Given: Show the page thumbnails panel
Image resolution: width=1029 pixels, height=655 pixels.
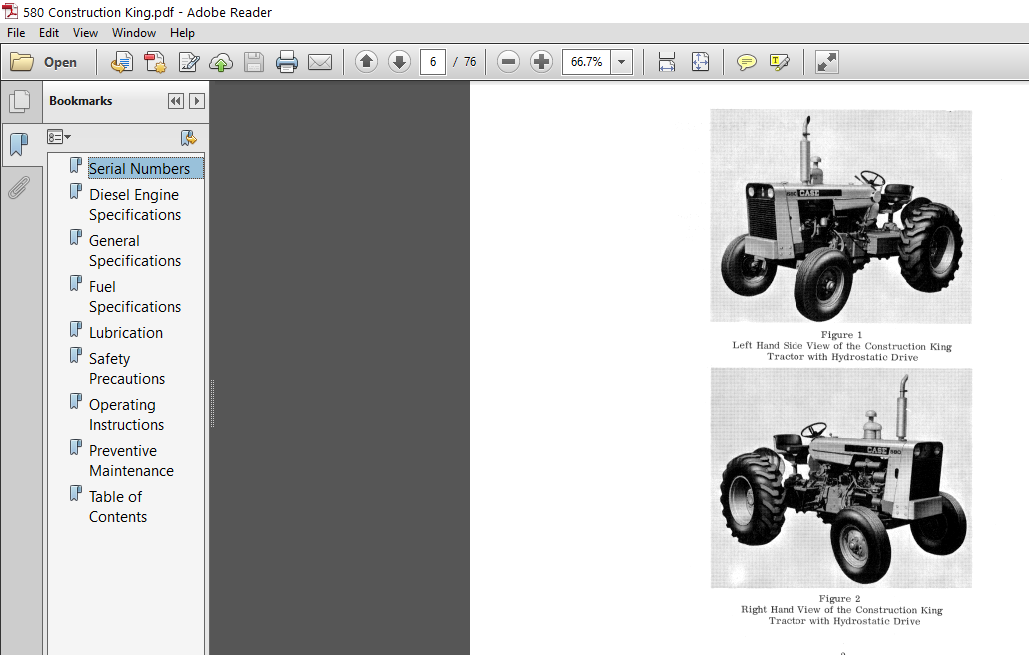Looking at the screenshot, I should (x=20, y=101).
